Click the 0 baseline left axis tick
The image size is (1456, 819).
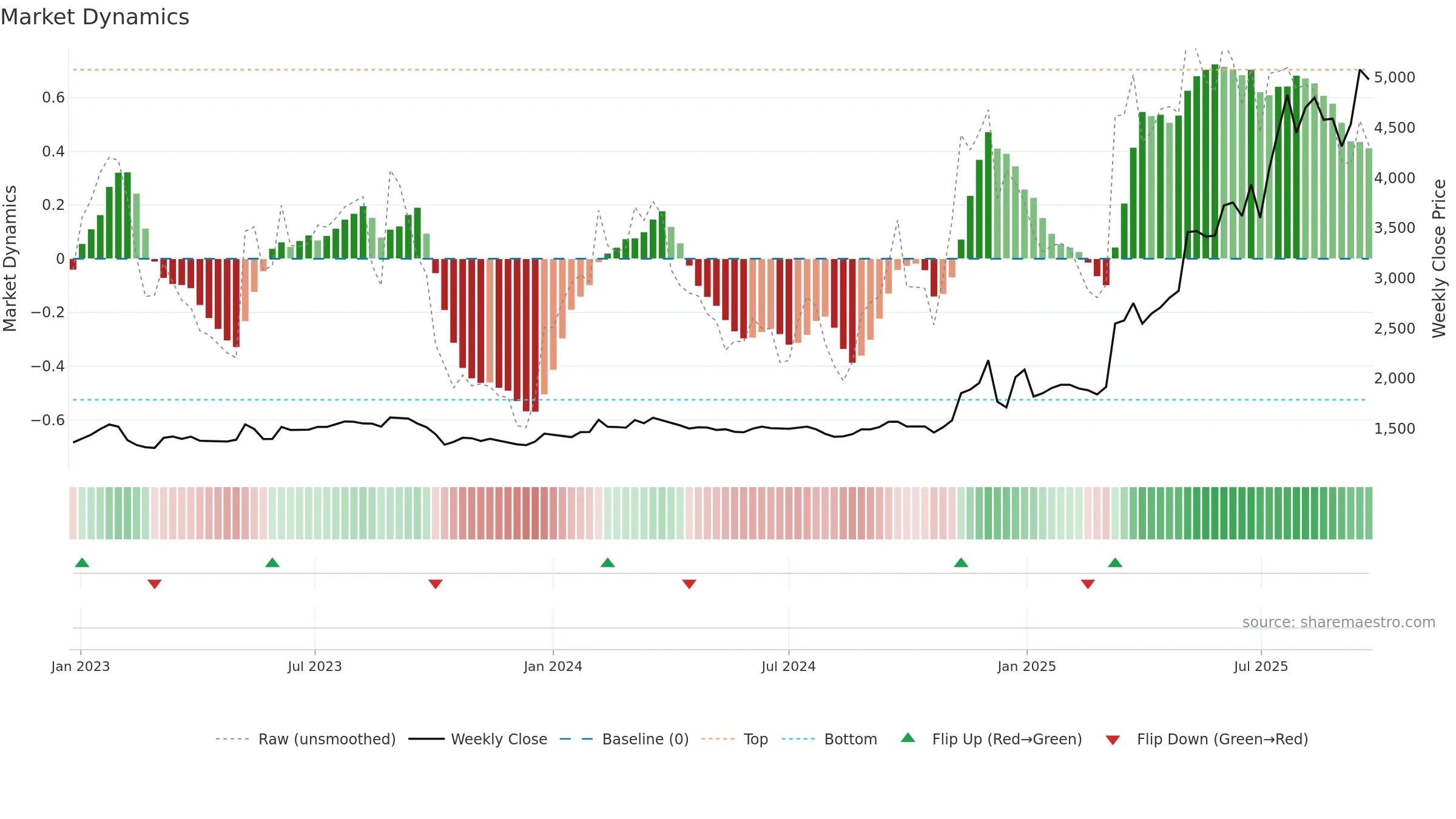(x=60, y=259)
